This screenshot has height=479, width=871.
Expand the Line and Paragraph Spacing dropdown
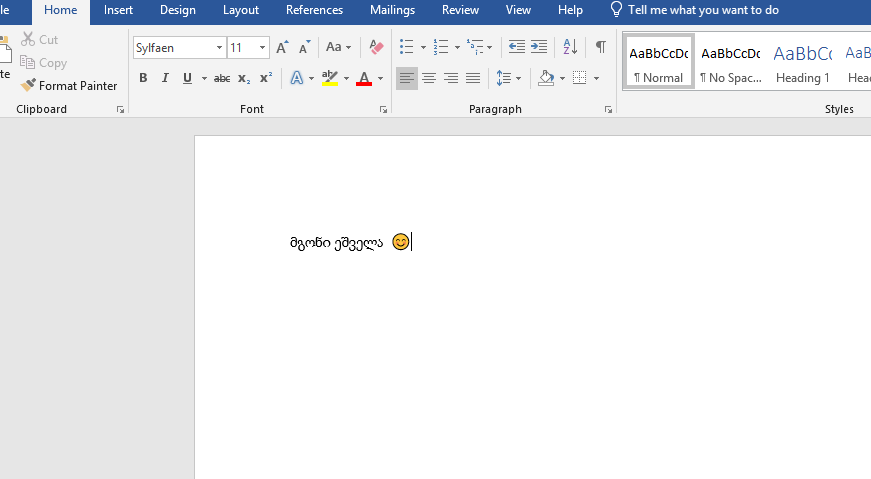[x=518, y=78]
